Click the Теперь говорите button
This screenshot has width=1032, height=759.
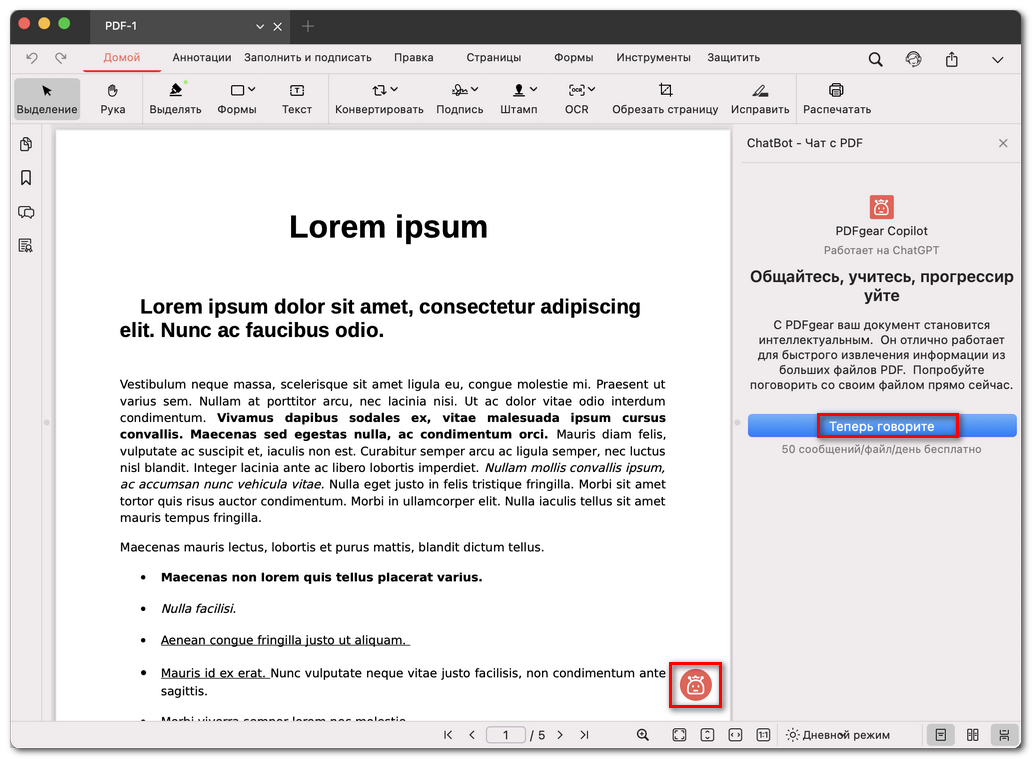881,427
